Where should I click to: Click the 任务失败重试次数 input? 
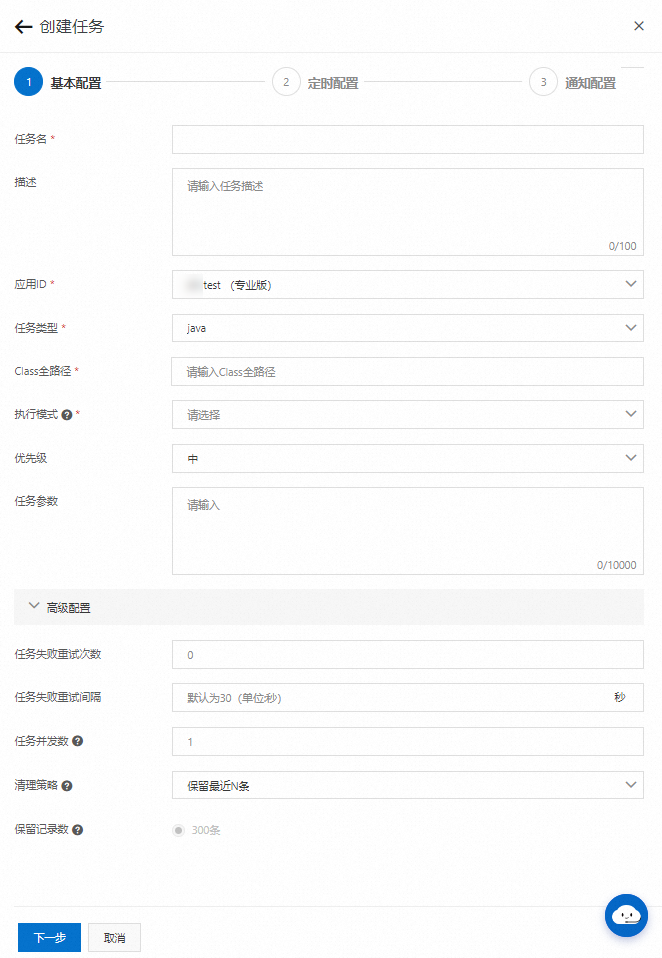pos(408,654)
